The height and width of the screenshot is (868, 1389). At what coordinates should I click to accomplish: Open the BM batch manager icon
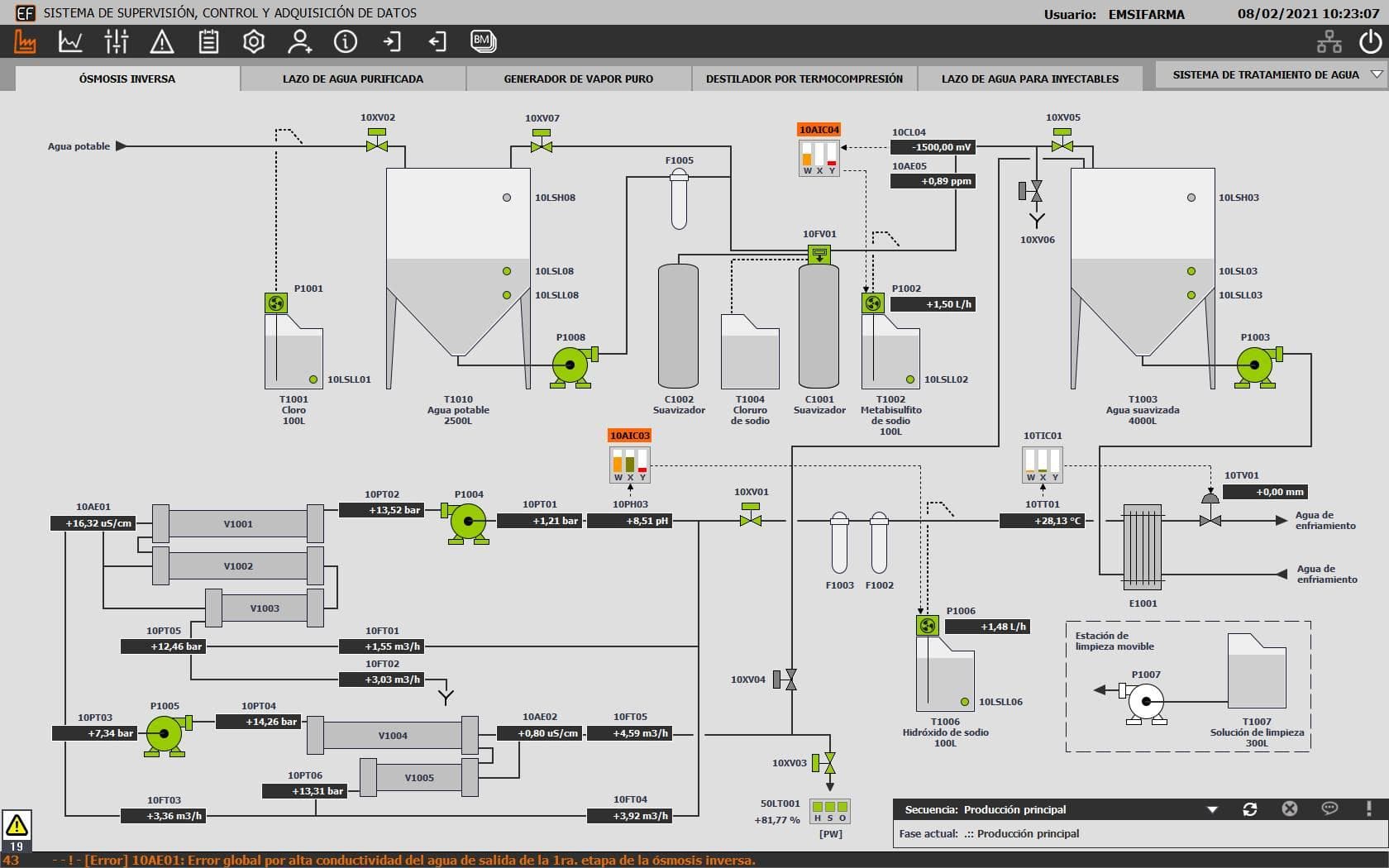(x=483, y=41)
